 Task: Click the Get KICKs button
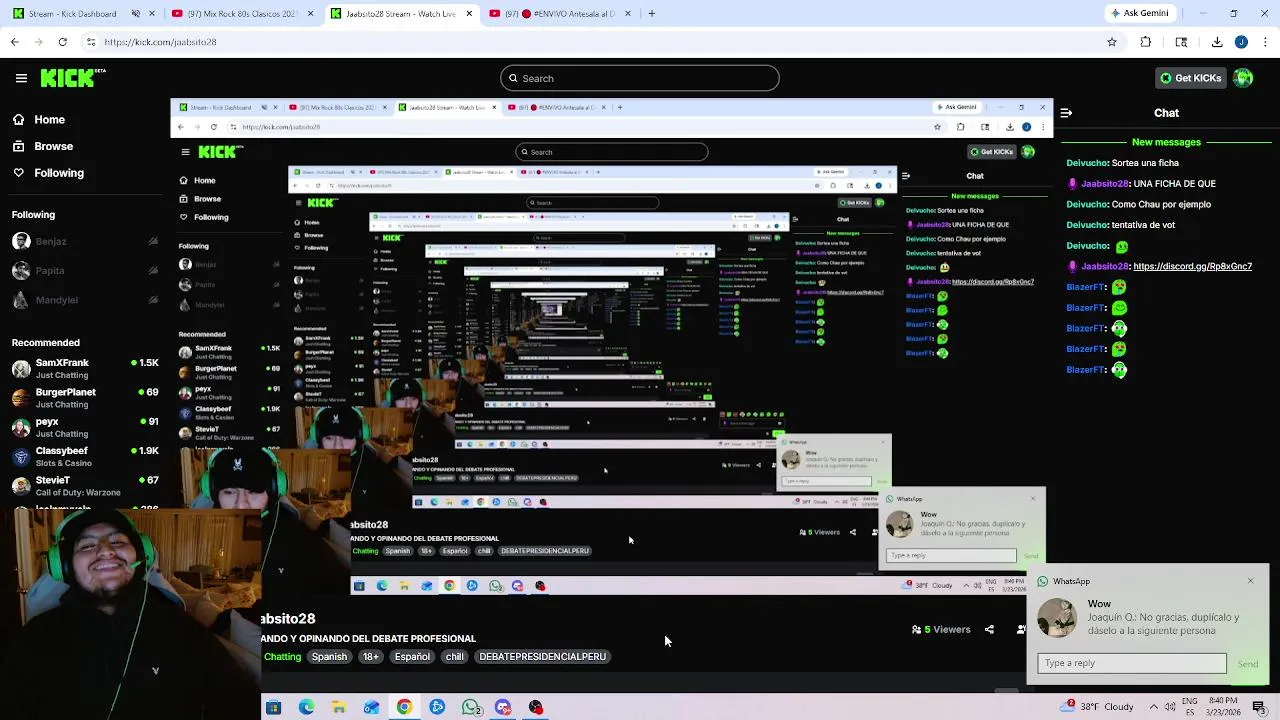(x=1190, y=78)
